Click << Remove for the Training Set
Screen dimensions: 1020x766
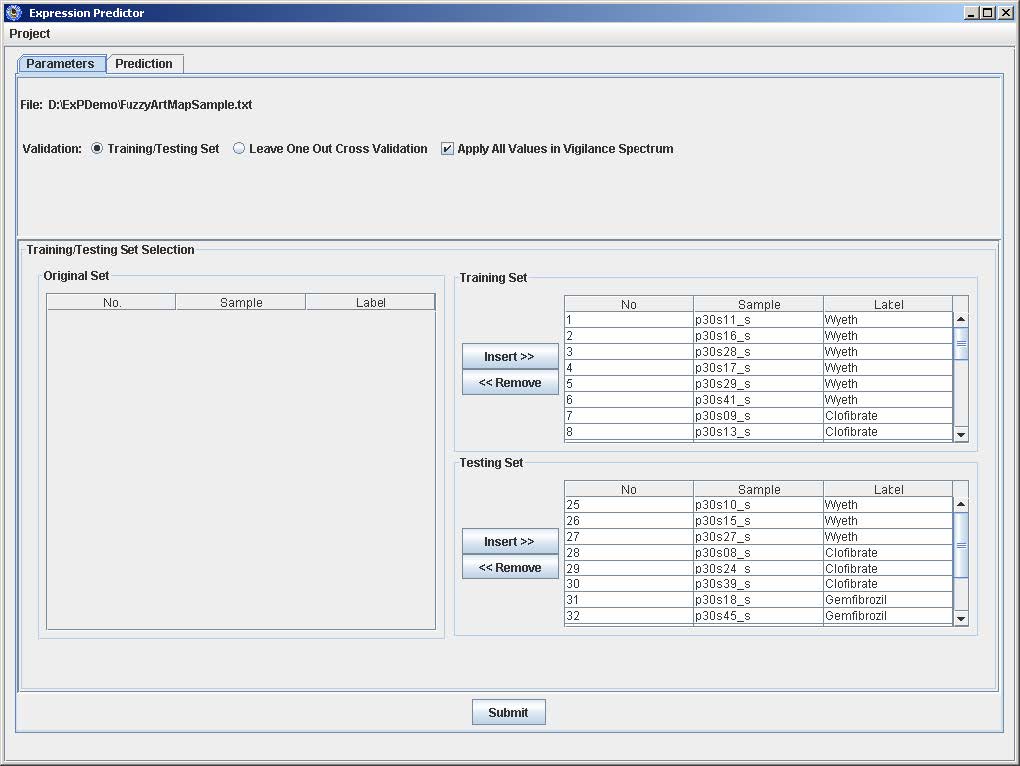coord(510,382)
